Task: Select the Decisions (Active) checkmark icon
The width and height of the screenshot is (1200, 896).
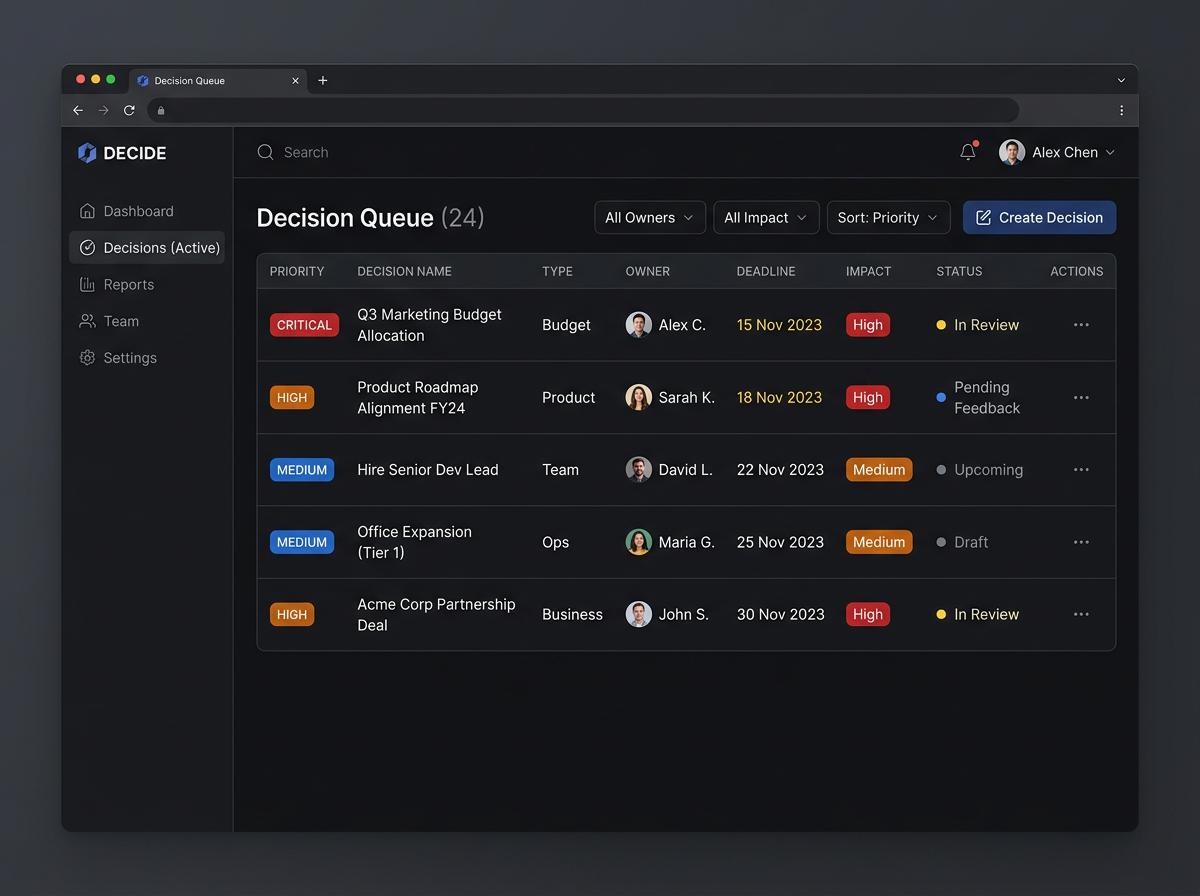Action: pyautogui.click(x=88, y=247)
